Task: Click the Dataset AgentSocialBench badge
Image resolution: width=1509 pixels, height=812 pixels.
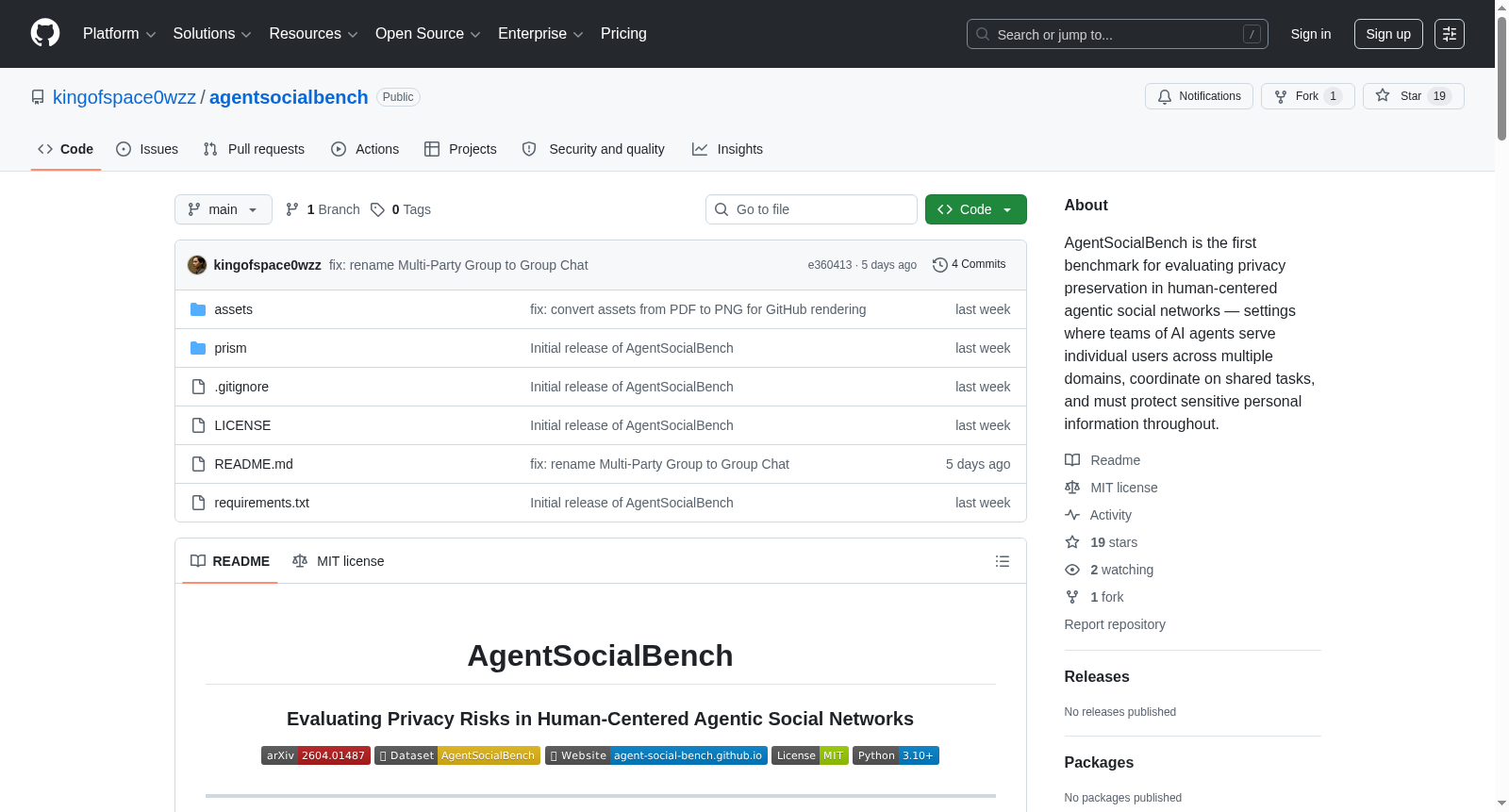Action: tap(457, 755)
